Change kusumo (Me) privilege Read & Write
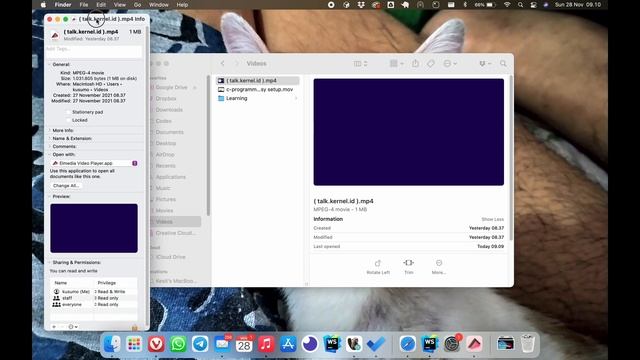This screenshot has height=360, width=640. click(110, 291)
